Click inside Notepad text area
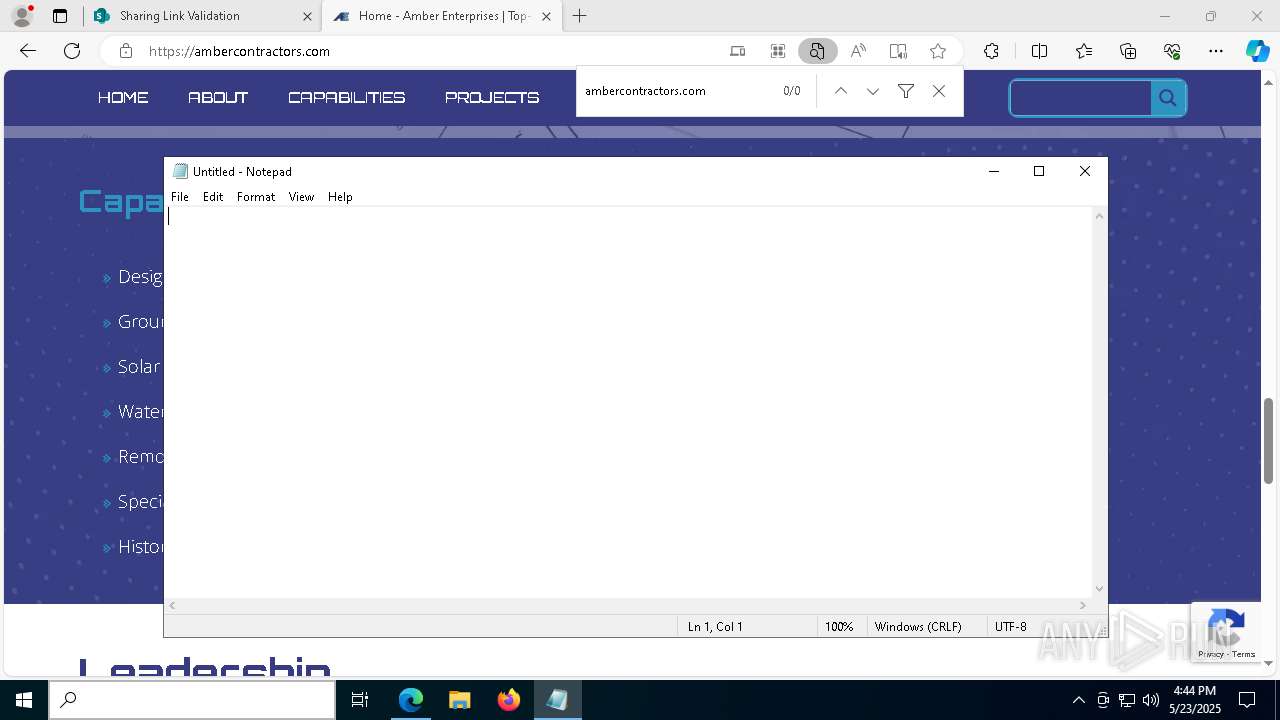The height and width of the screenshot is (720, 1280). point(628,402)
